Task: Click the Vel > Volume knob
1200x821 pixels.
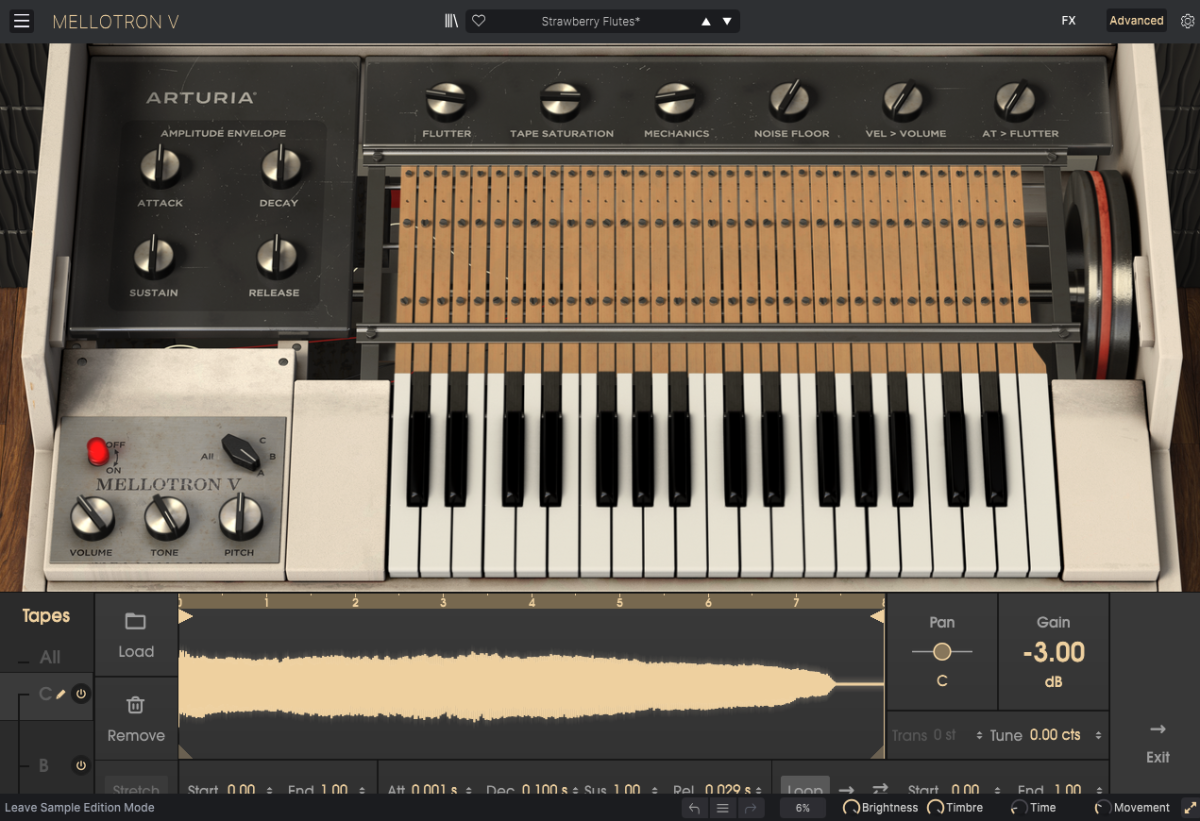Action: pos(904,100)
